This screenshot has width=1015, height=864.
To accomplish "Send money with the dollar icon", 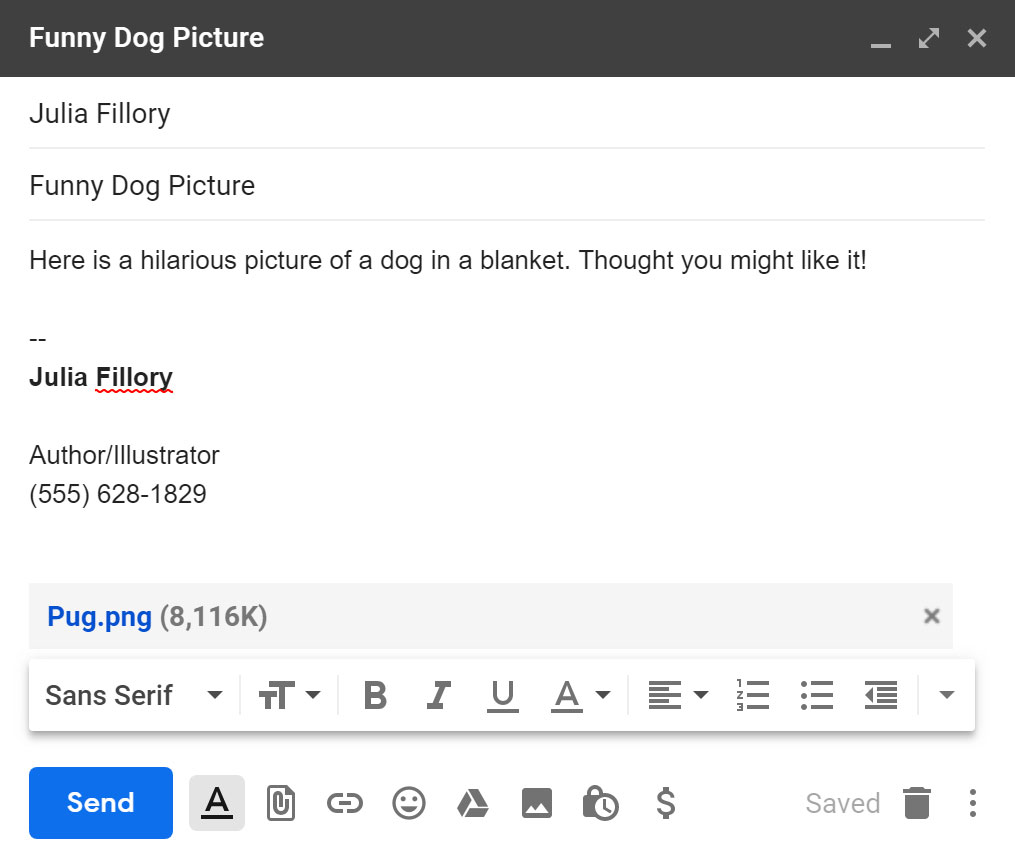I will (665, 803).
